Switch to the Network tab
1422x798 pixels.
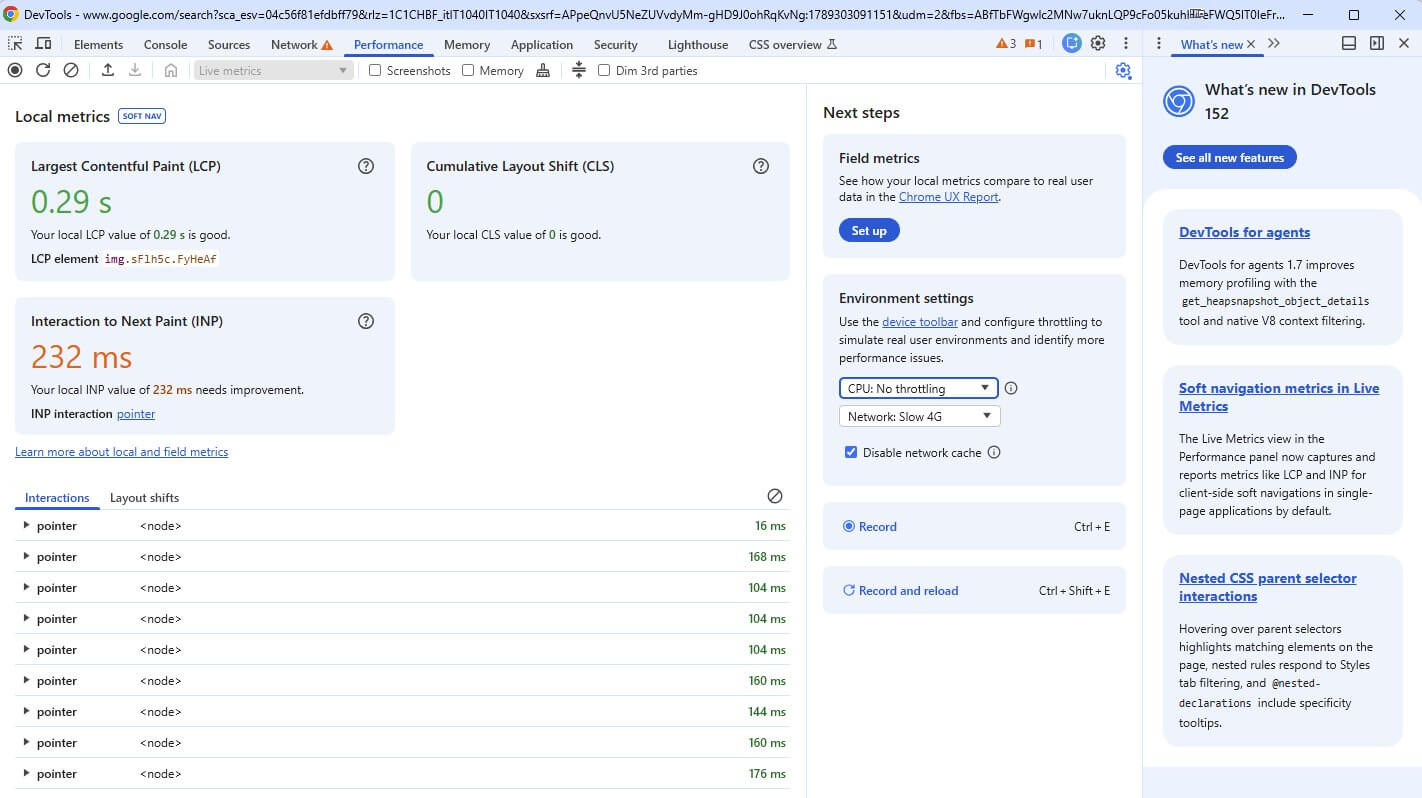pos(294,44)
